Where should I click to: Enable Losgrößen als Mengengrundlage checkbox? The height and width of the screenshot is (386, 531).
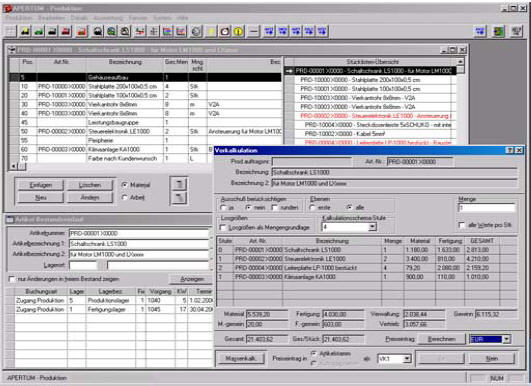point(224,228)
